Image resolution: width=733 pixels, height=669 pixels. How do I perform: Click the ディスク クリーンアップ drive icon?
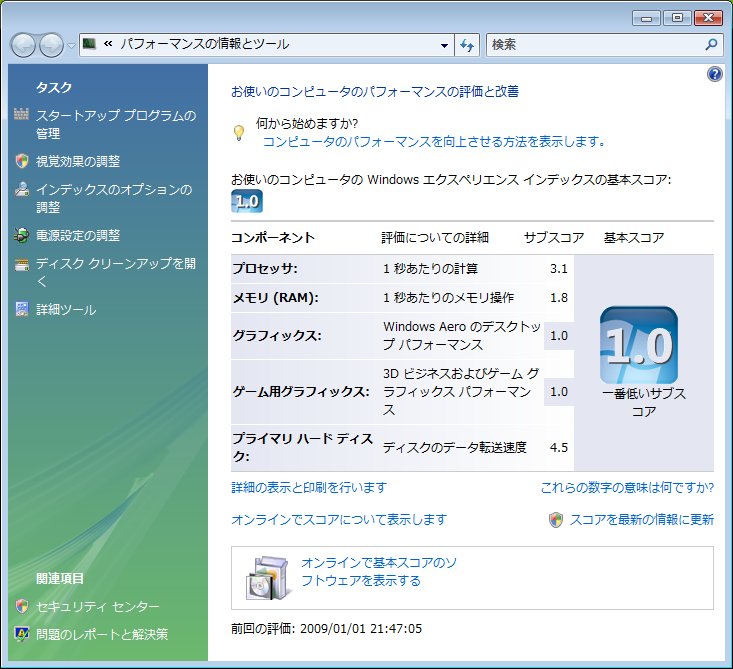tap(22, 265)
